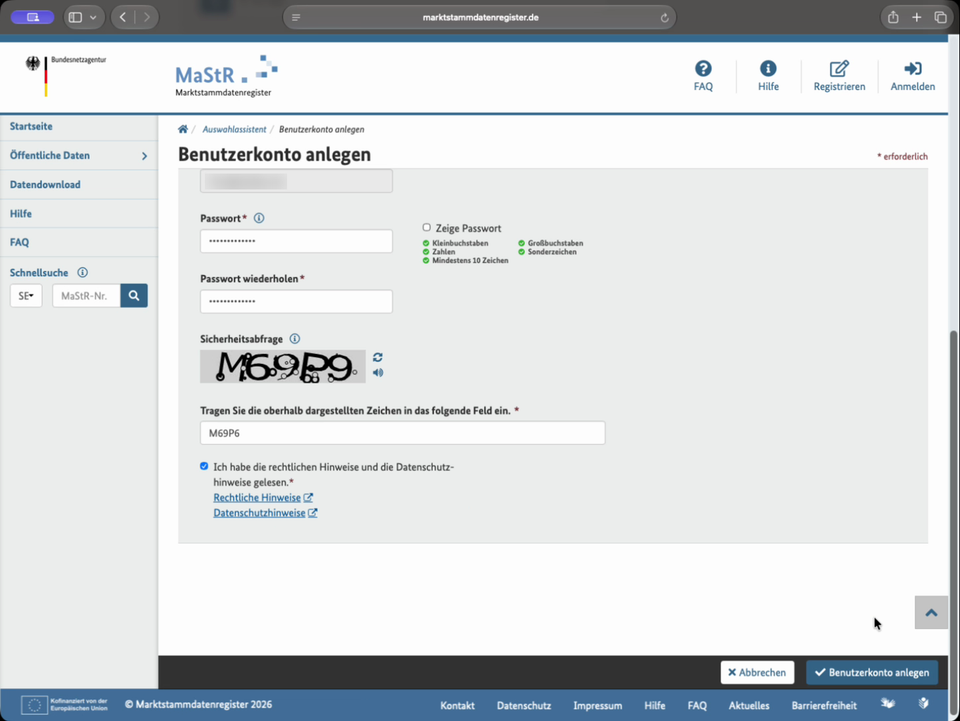Jump to top with the up-arrow button
Image resolution: width=960 pixels, height=721 pixels.
coord(931,613)
